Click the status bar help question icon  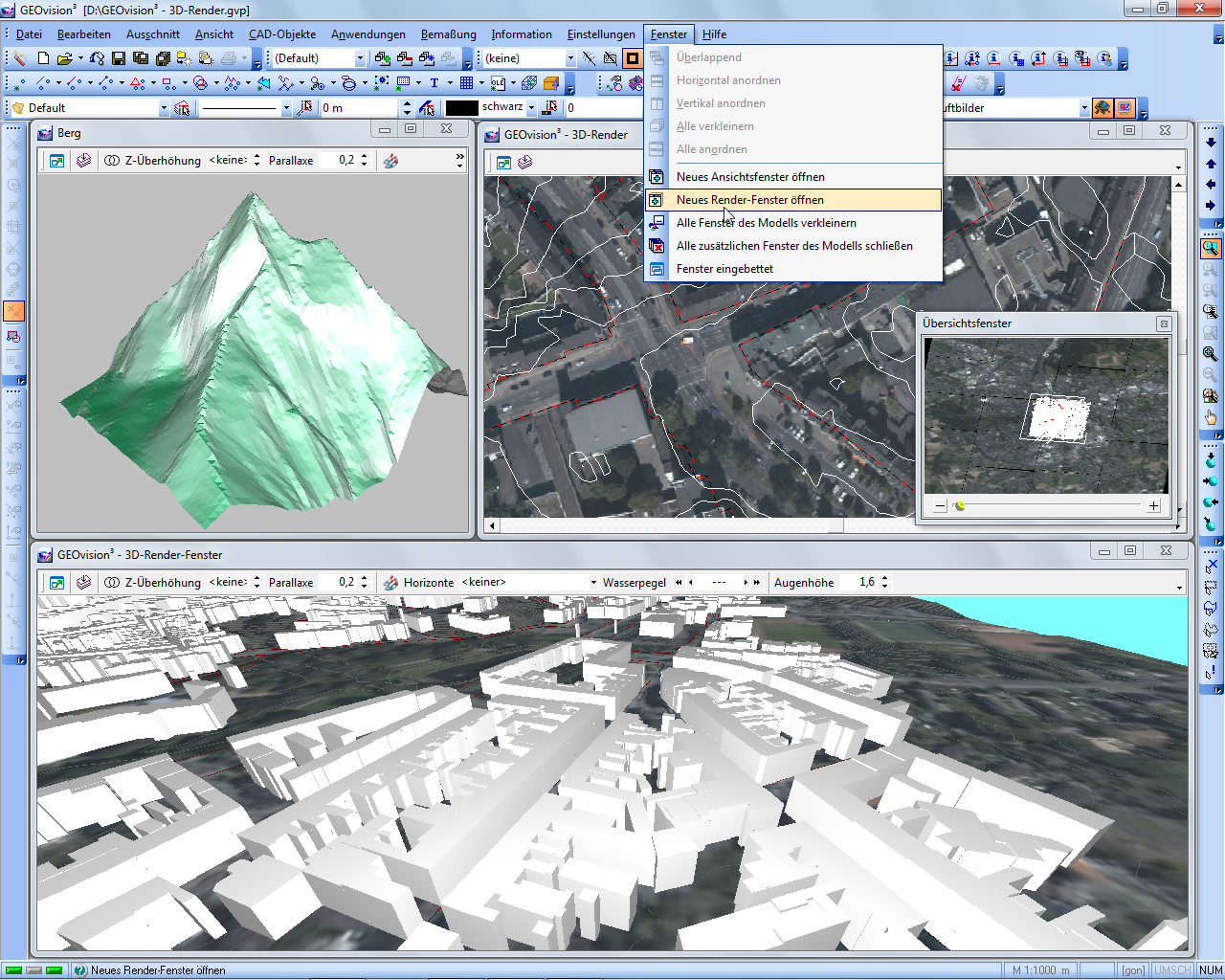pos(80,970)
